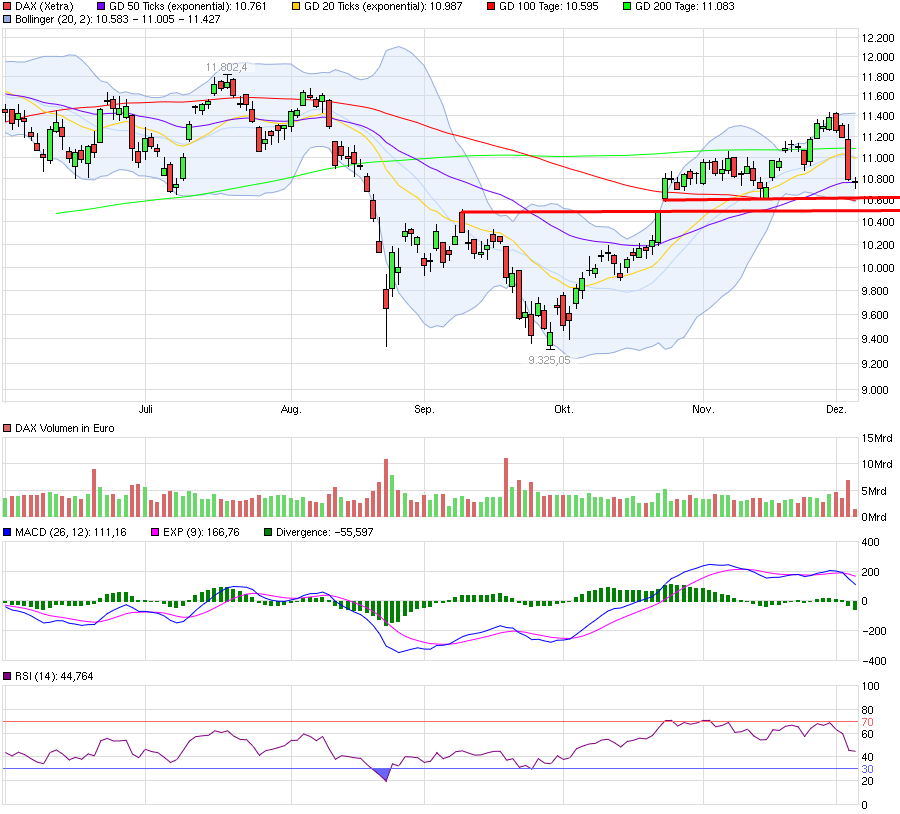
Task: Click the 'DAX Volumen in Euro' label
Action: (x=65, y=428)
